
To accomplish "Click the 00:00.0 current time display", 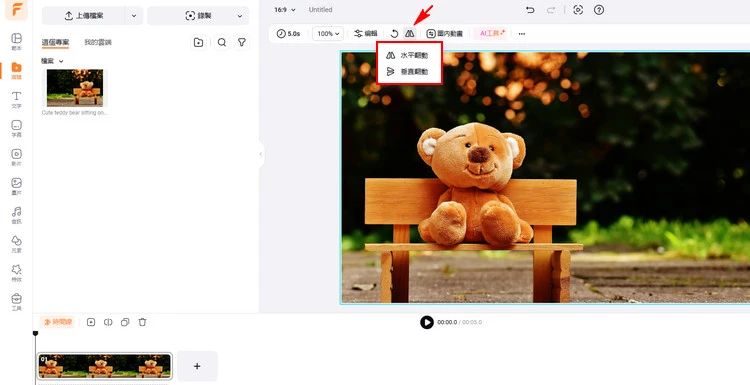I will [447, 322].
